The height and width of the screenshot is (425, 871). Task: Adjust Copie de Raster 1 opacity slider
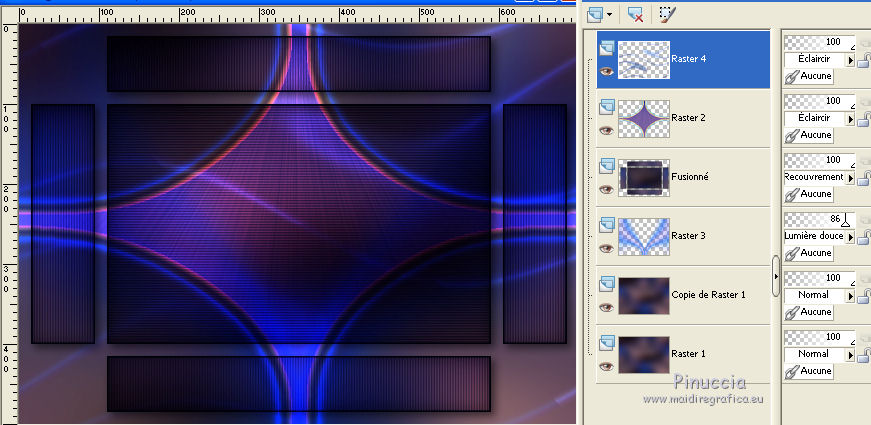tap(819, 278)
